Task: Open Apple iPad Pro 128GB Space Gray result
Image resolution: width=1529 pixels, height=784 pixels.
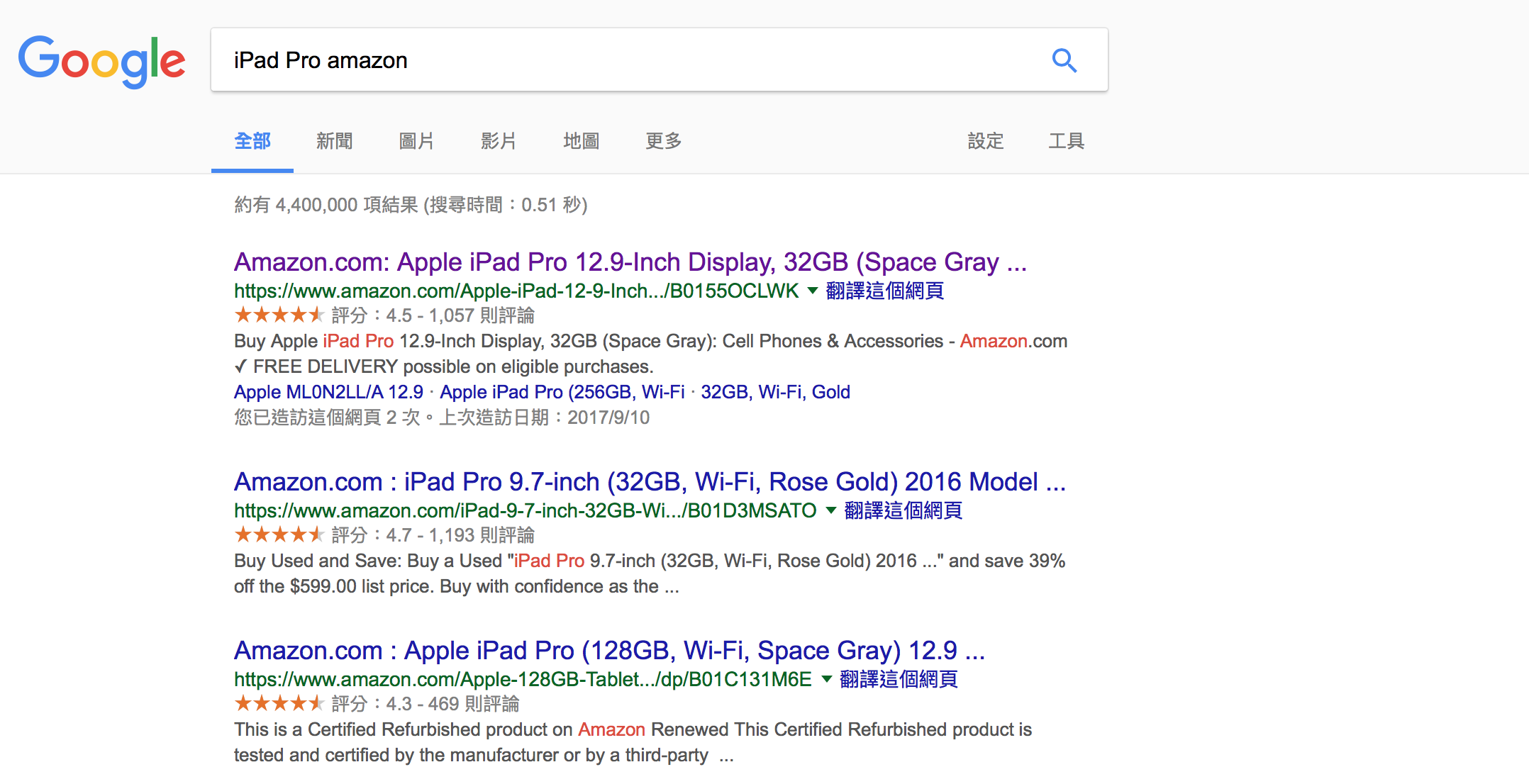Action: [x=609, y=651]
